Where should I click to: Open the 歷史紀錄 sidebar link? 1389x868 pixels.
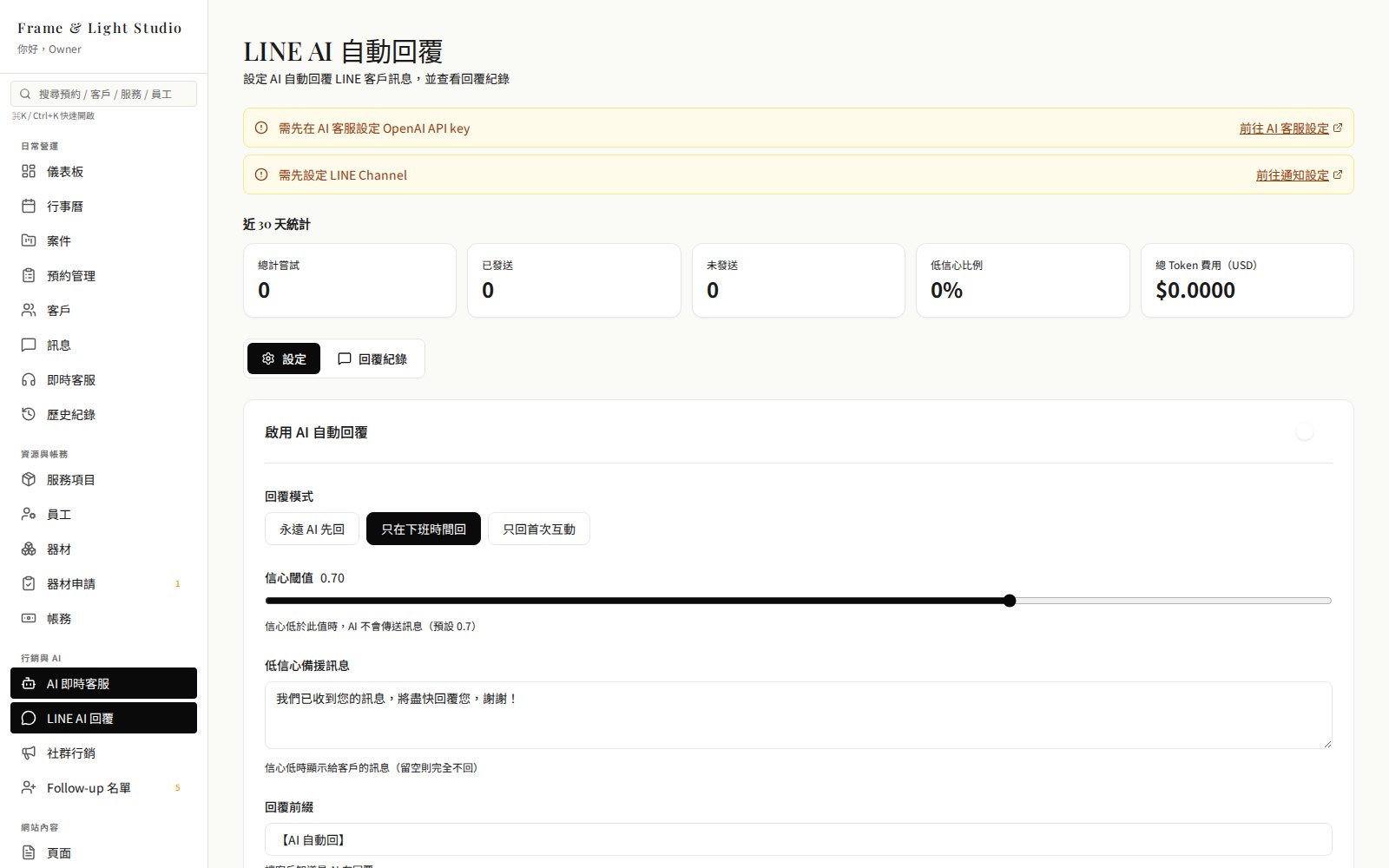click(103, 414)
